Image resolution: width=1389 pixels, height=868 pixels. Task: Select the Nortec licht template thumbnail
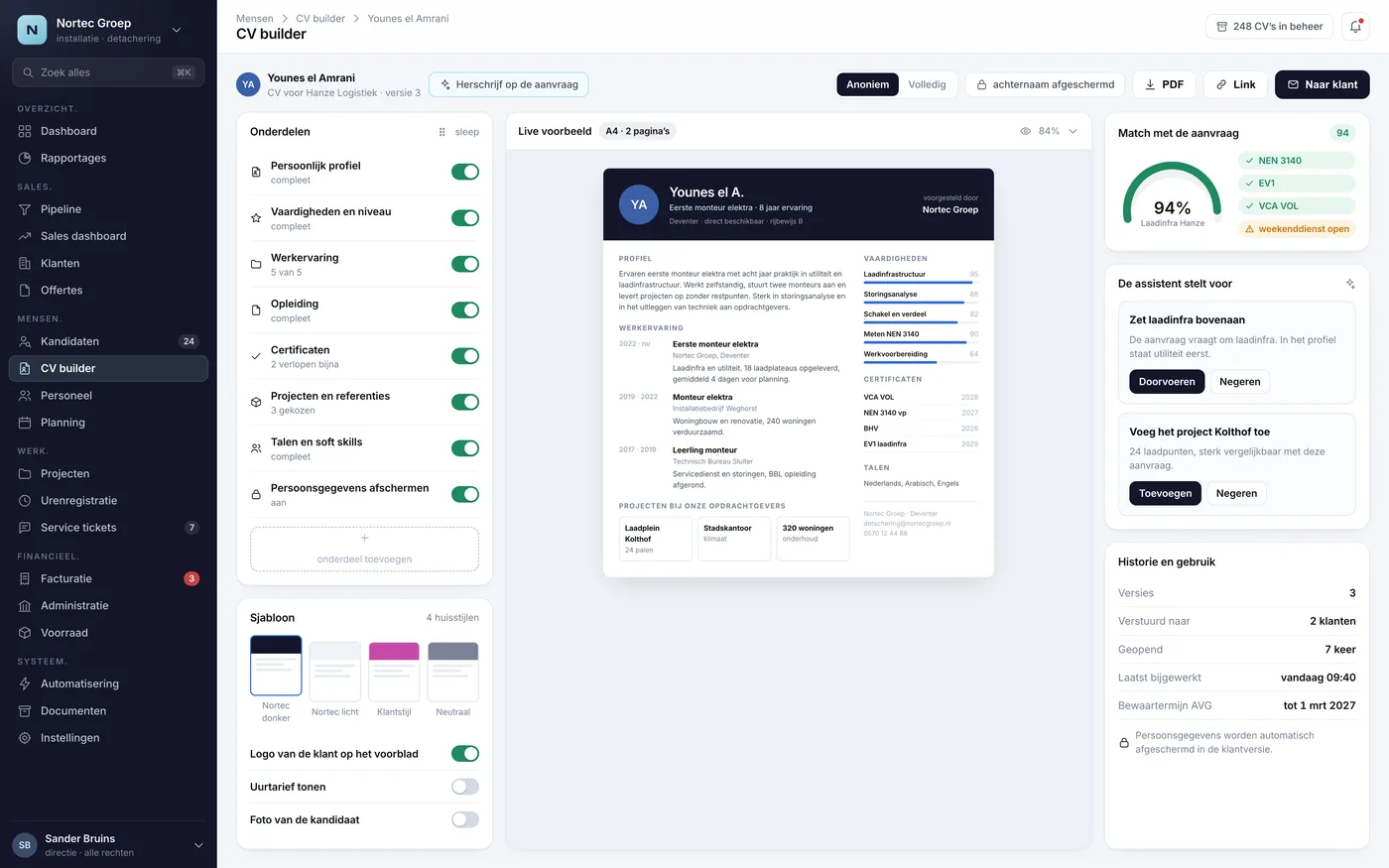pos(335,671)
